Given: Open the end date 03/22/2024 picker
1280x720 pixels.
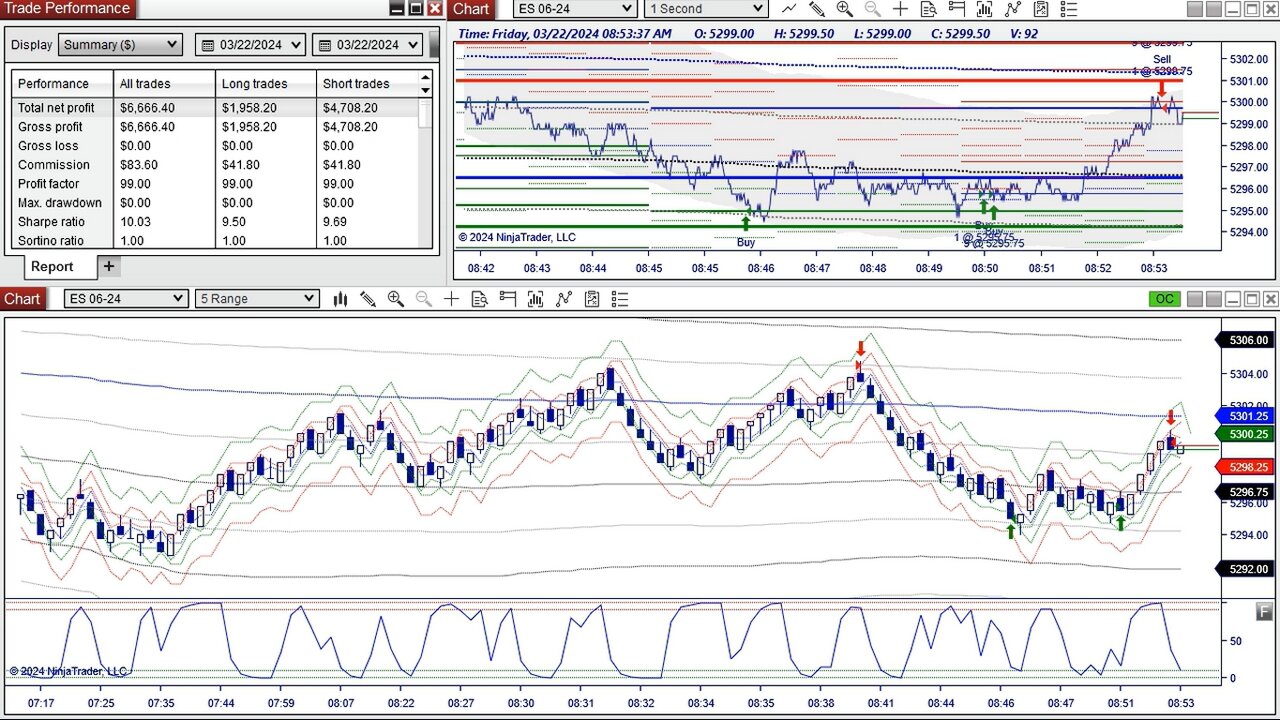Looking at the screenshot, I should coord(369,45).
